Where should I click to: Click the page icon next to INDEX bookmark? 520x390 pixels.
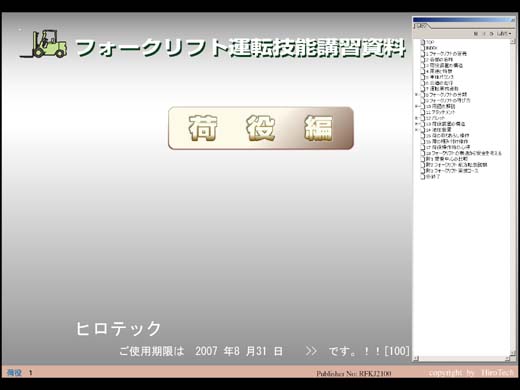(x=423, y=48)
